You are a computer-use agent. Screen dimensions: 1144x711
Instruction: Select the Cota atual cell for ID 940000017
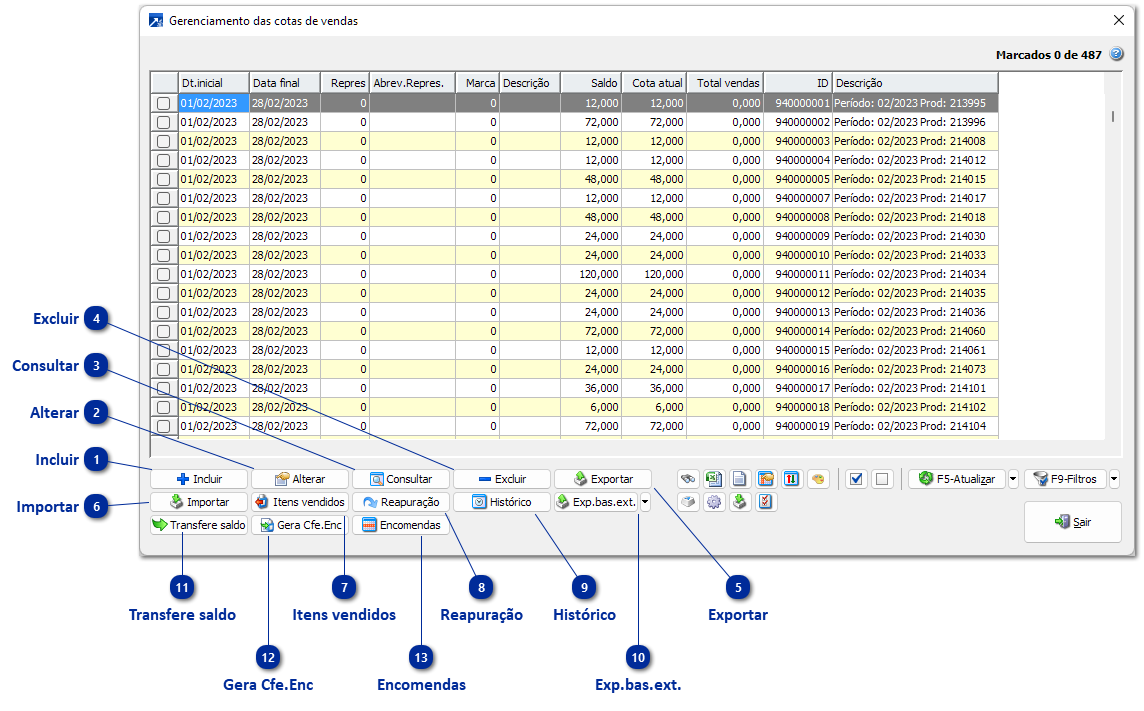[x=654, y=388]
